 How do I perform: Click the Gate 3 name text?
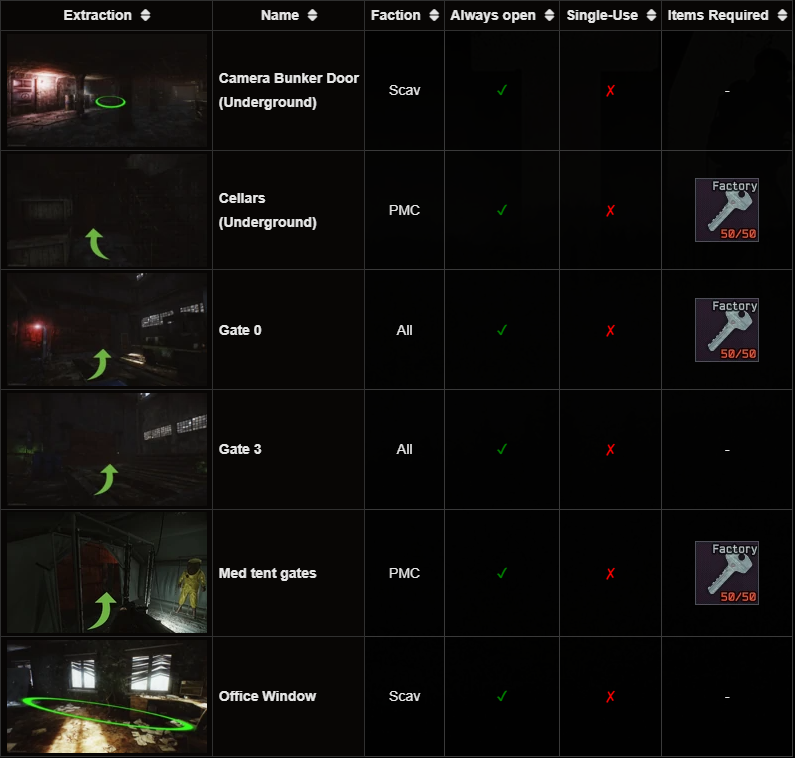pyautogui.click(x=240, y=449)
